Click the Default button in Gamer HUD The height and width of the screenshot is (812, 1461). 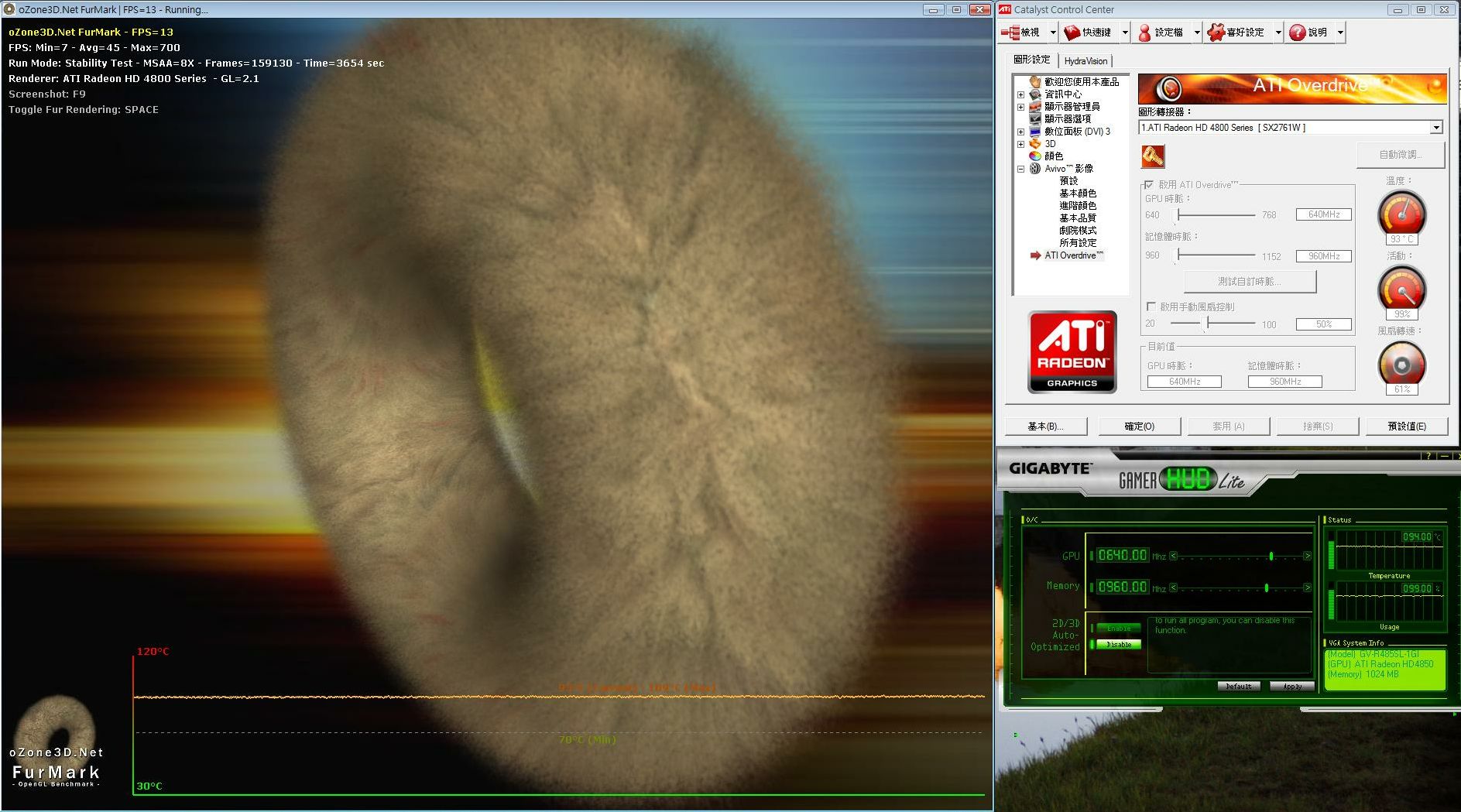click(x=1239, y=686)
